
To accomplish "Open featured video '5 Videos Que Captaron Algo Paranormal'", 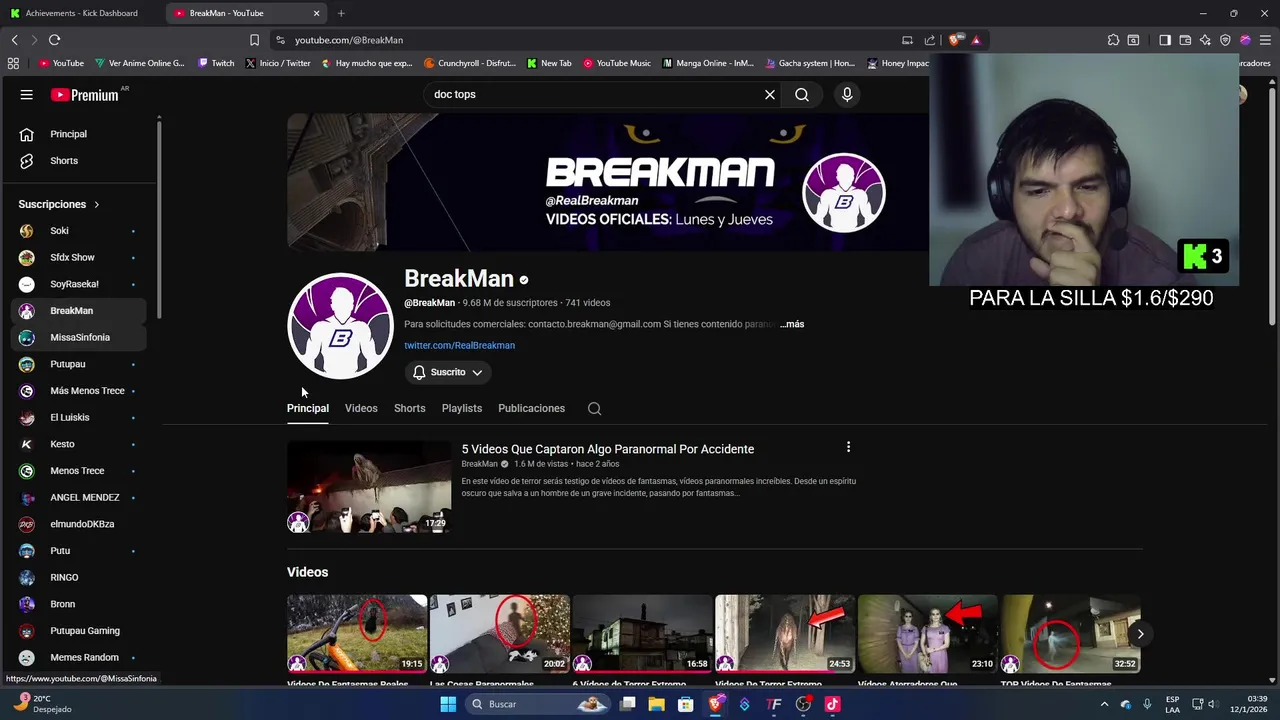I will point(608,449).
